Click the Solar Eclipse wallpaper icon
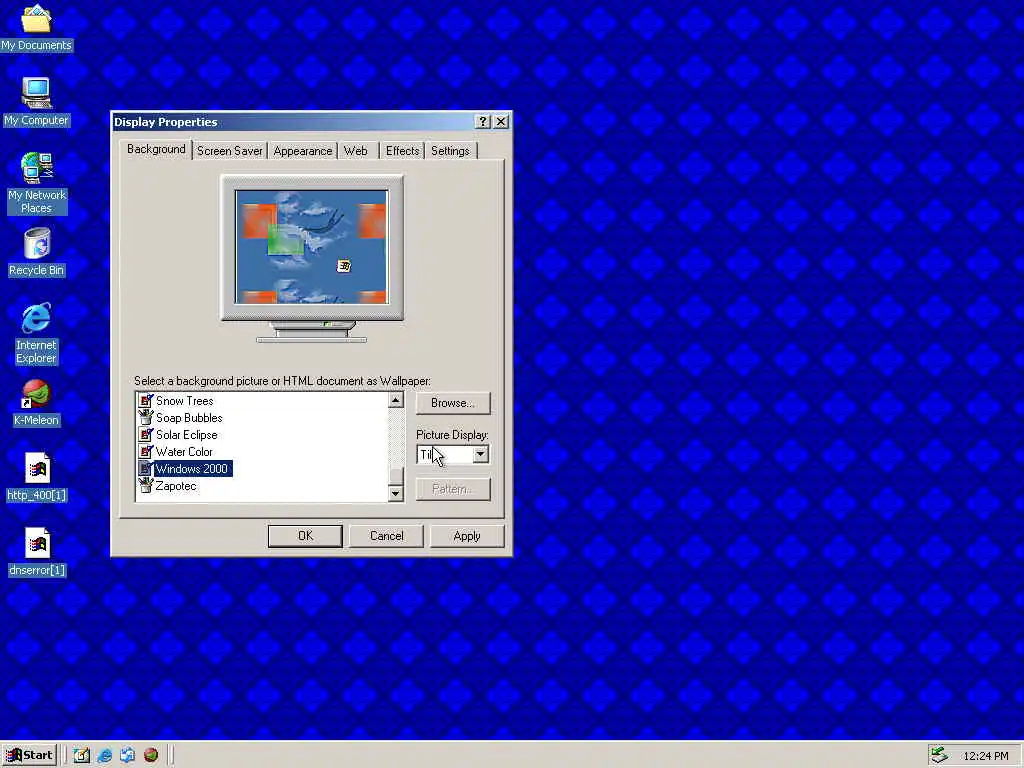The width and height of the screenshot is (1024, 768). coord(146,434)
